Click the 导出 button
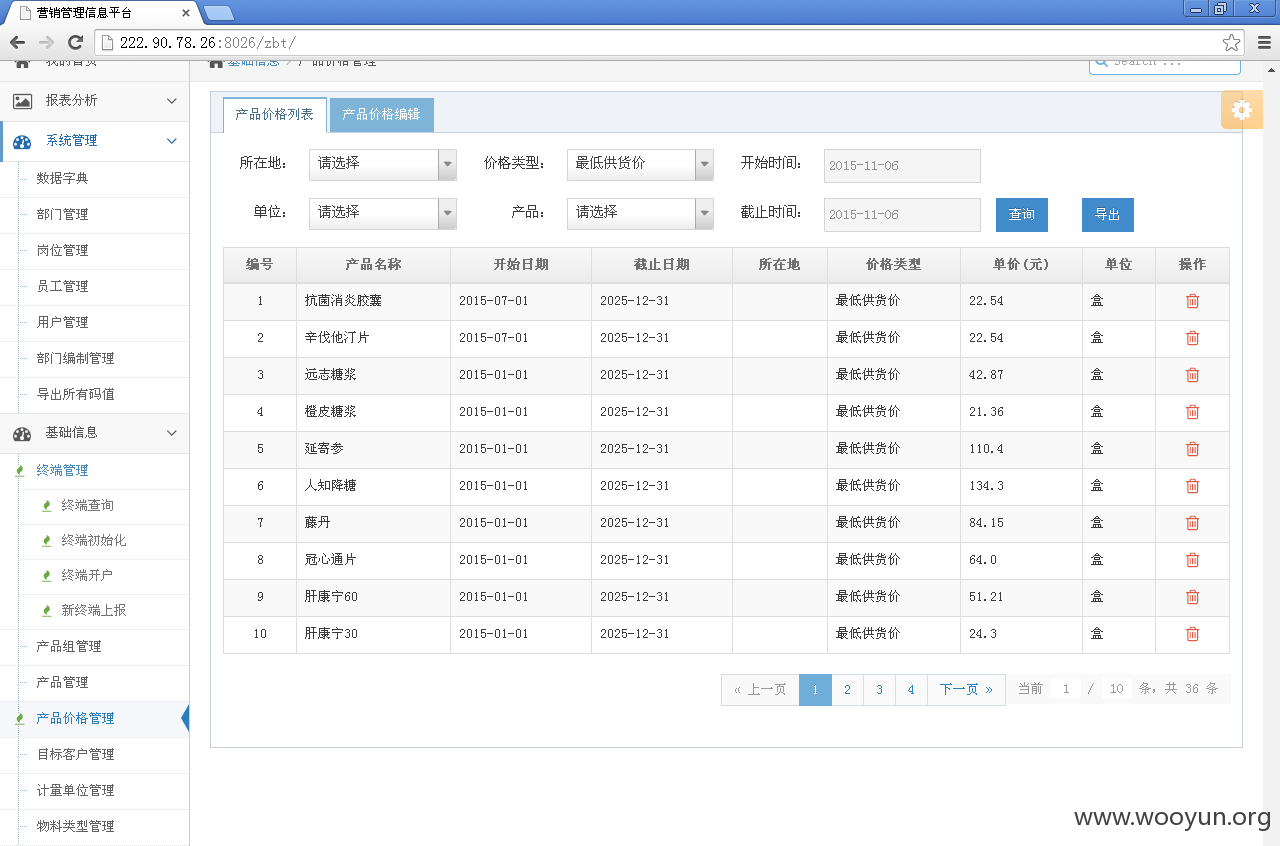The width and height of the screenshot is (1280, 846). (1108, 215)
